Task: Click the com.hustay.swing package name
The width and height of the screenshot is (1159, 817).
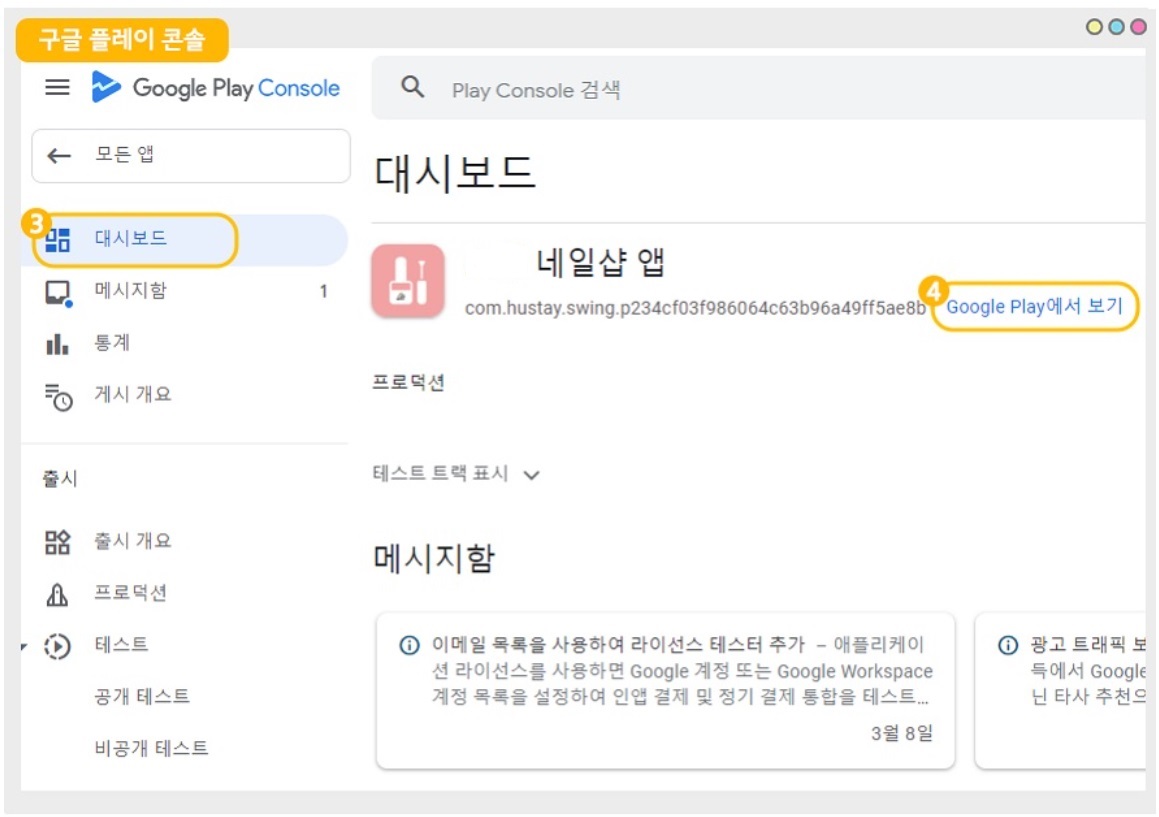Action: pos(695,308)
